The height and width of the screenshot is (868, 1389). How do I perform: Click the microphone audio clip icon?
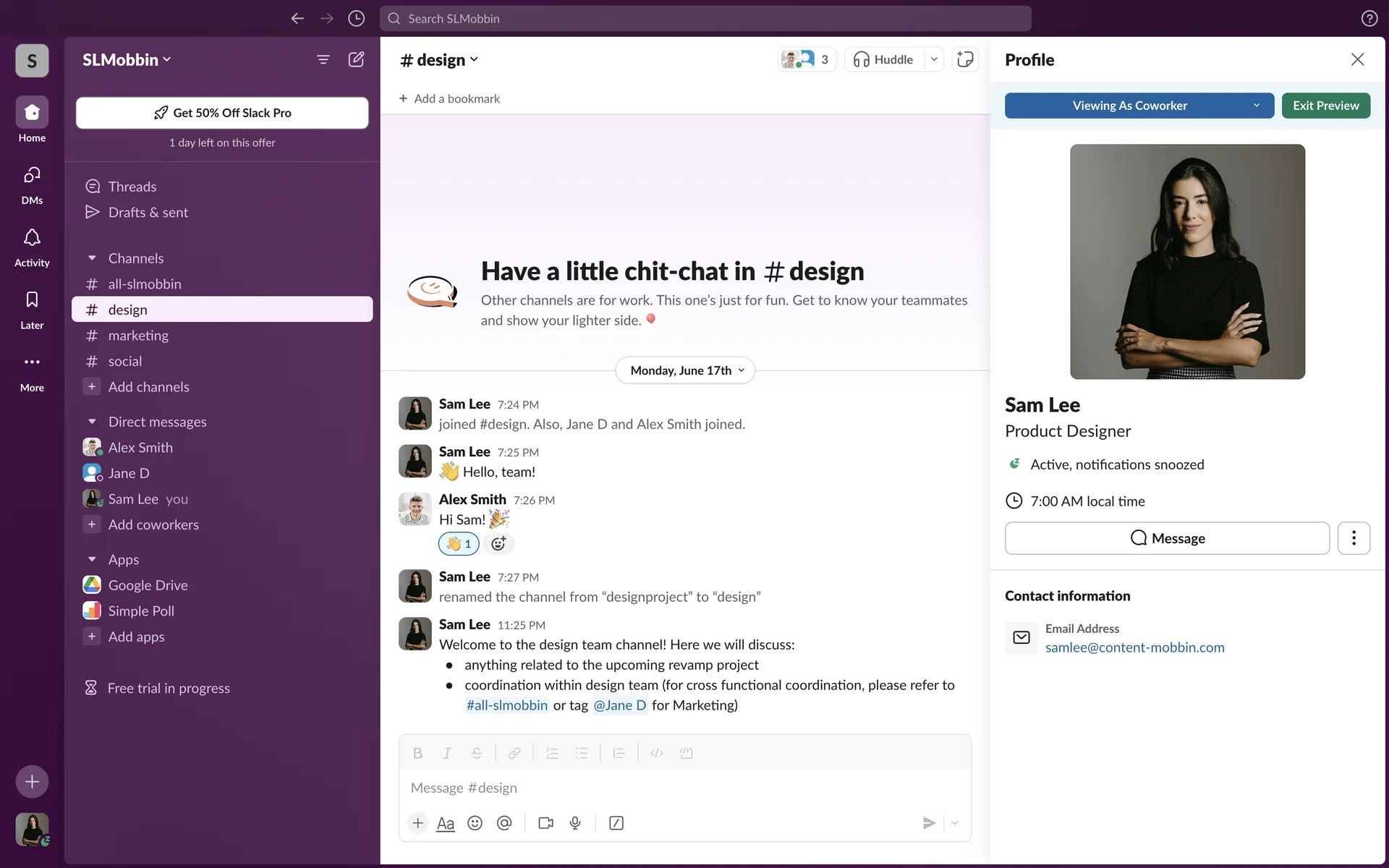tap(575, 823)
